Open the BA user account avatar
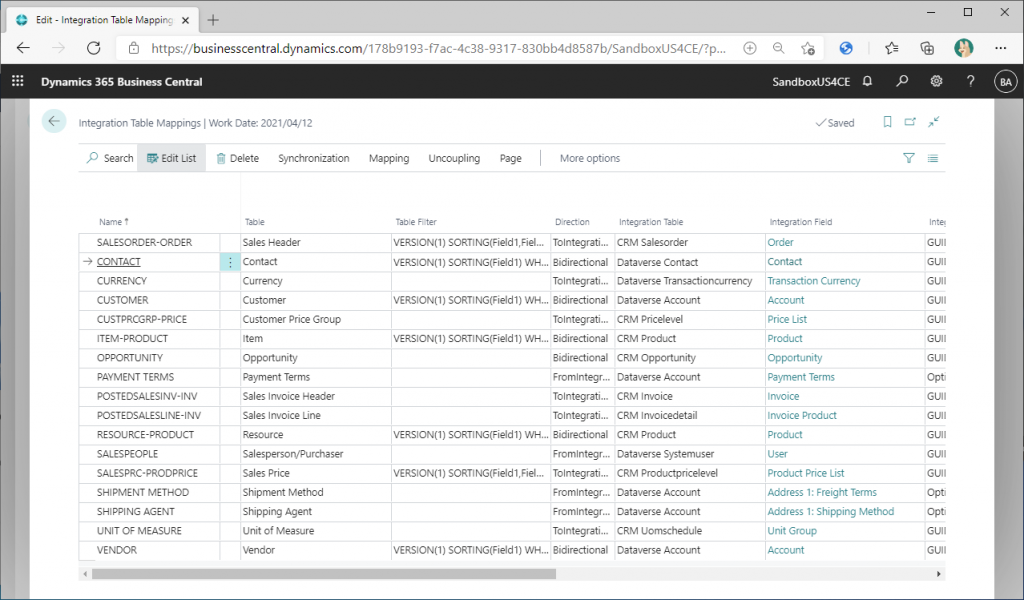 pos(1005,82)
